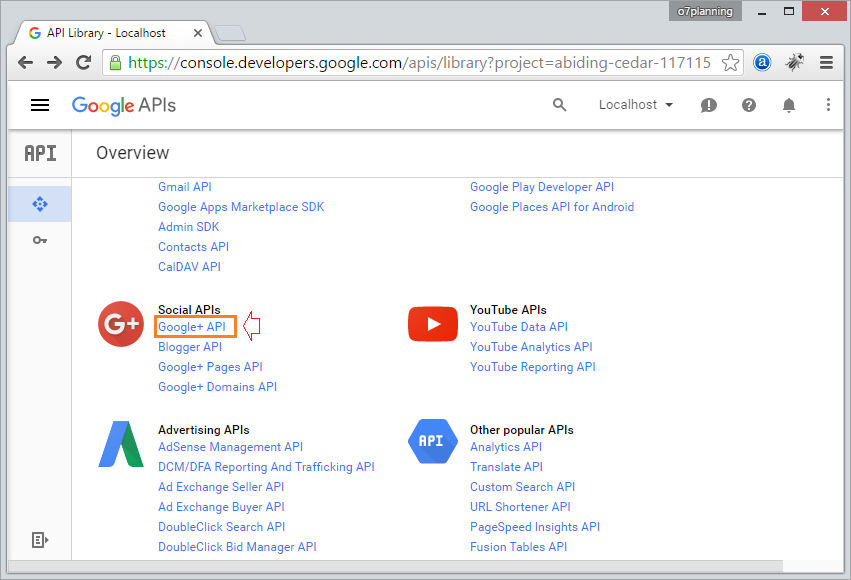
Task: Open the Google Apps Marketplace SDK link
Action: [x=241, y=207]
